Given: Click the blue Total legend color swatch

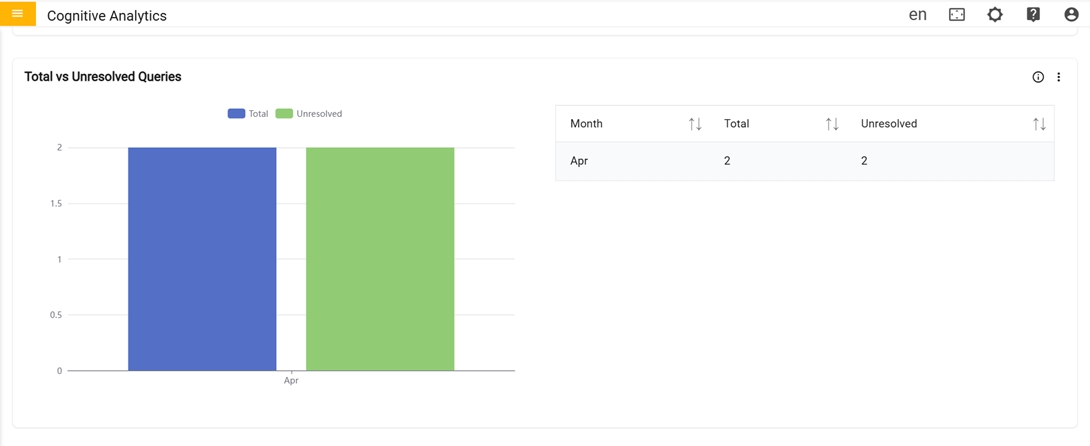Looking at the screenshot, I should [236, 114].
